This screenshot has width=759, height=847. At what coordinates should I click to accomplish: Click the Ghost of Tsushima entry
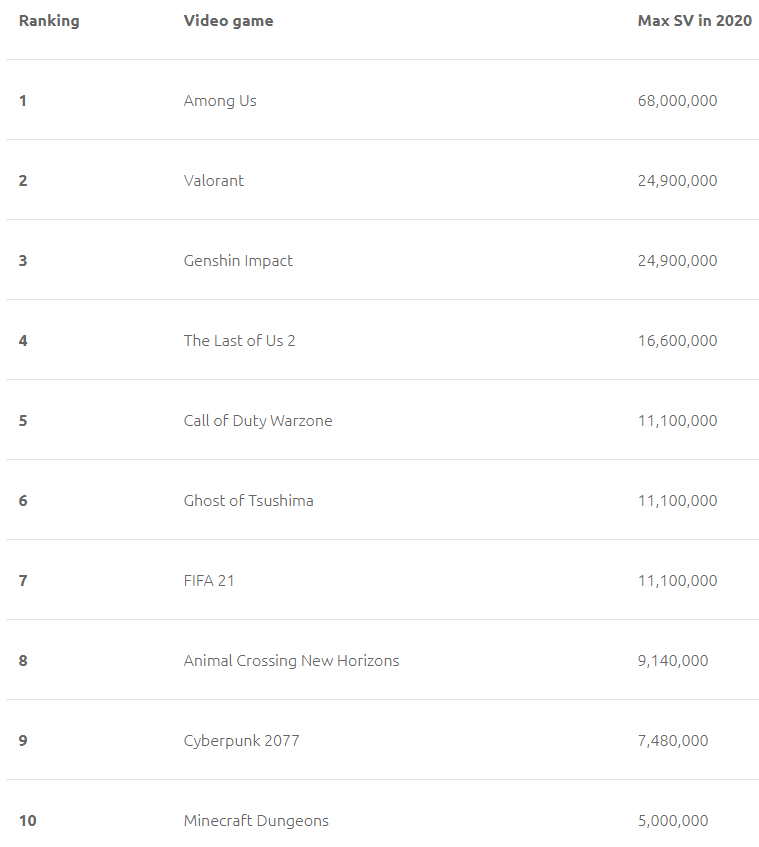pos(248,501)
